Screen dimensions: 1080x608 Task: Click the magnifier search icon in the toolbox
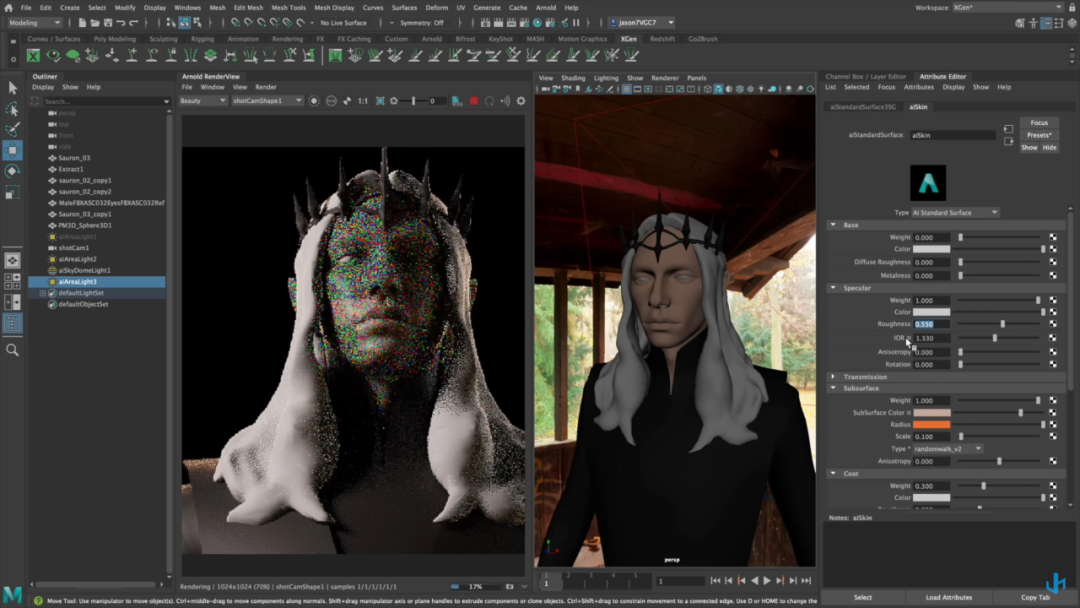(12, 350)
